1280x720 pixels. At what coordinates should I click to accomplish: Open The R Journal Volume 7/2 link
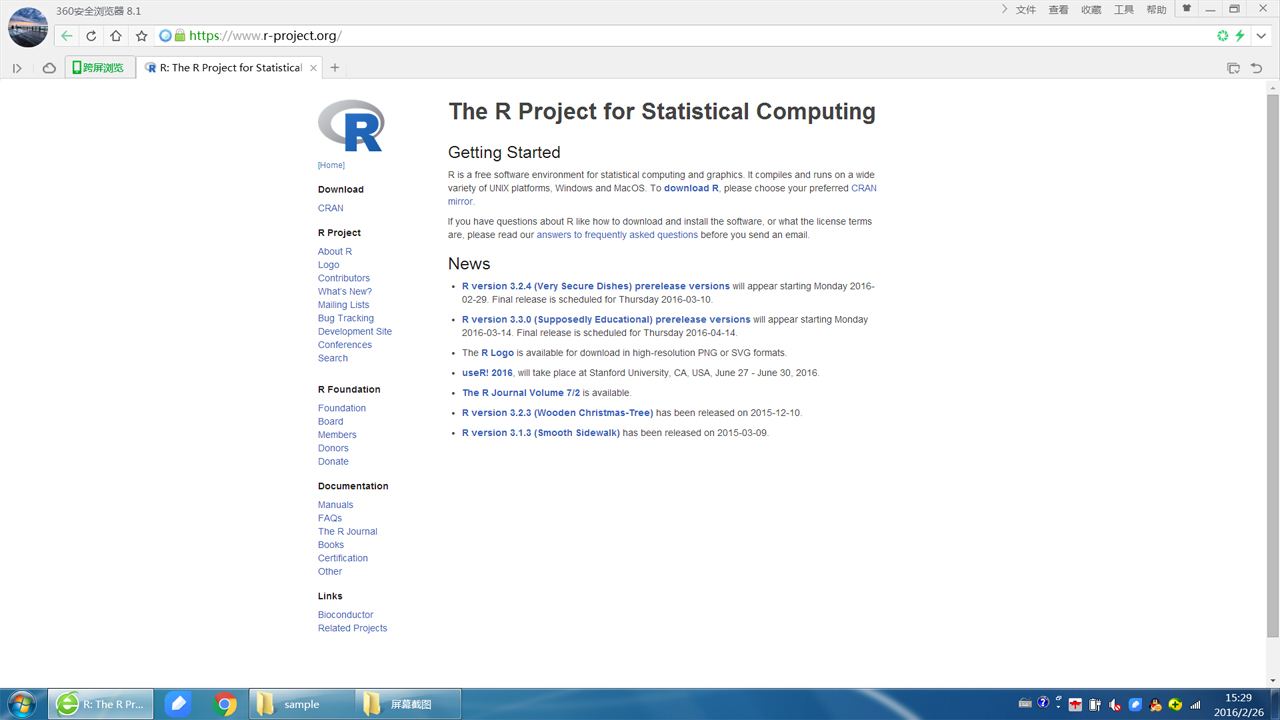(x=521, y=393)
